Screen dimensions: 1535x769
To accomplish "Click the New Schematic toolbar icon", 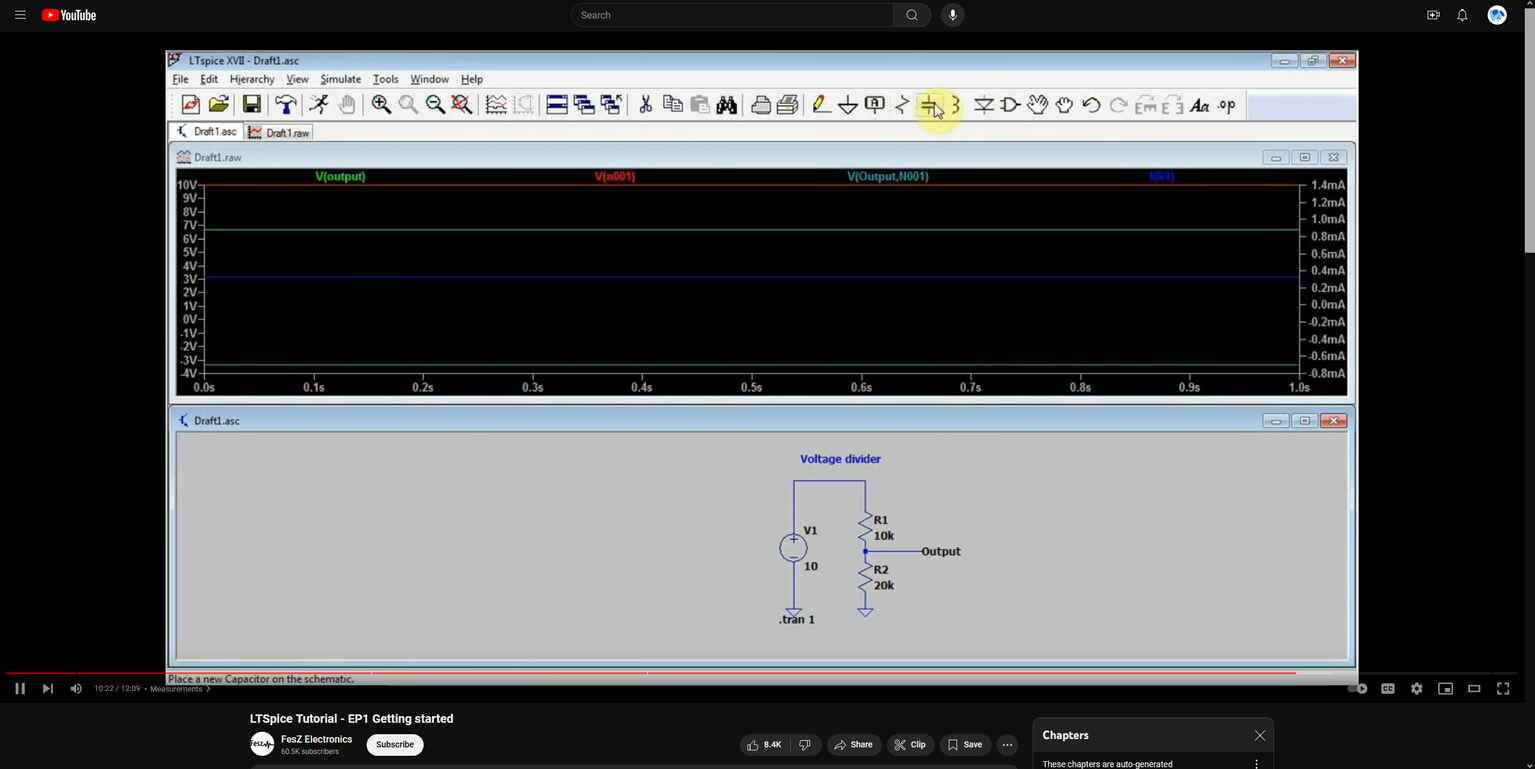I will pyautogui.click(x=190, y=105).
